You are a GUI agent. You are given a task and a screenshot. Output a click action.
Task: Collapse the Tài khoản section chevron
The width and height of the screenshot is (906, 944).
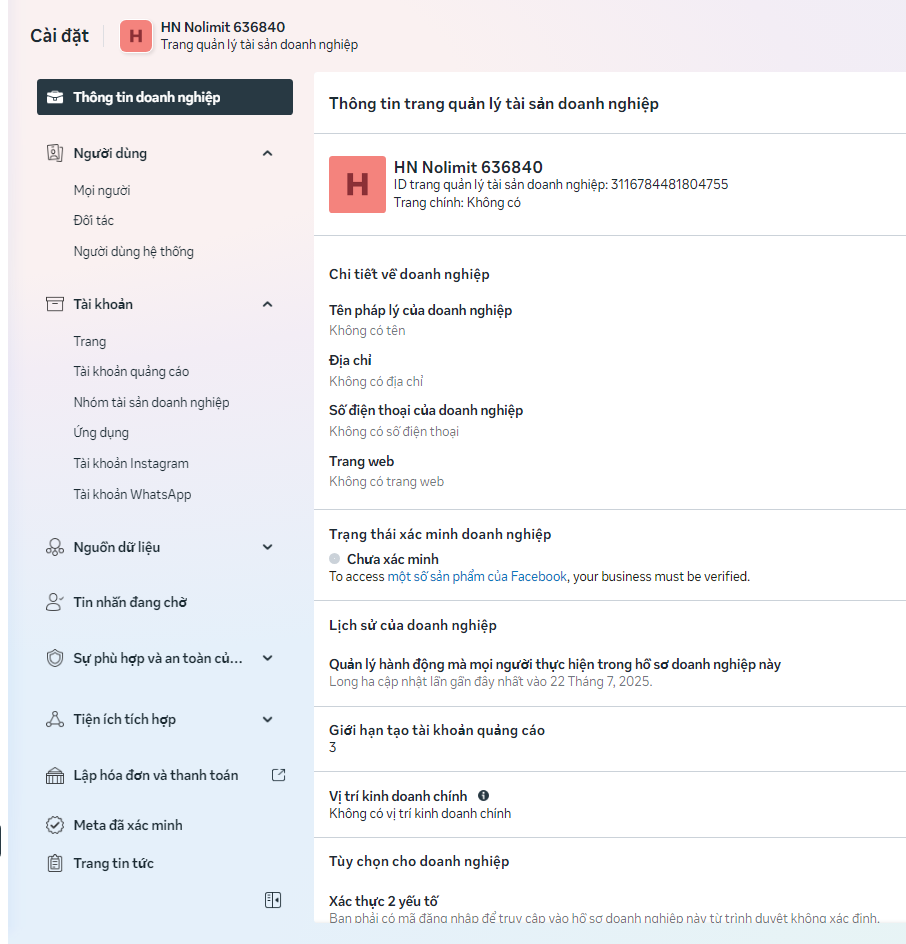click(x=267, y=304)
